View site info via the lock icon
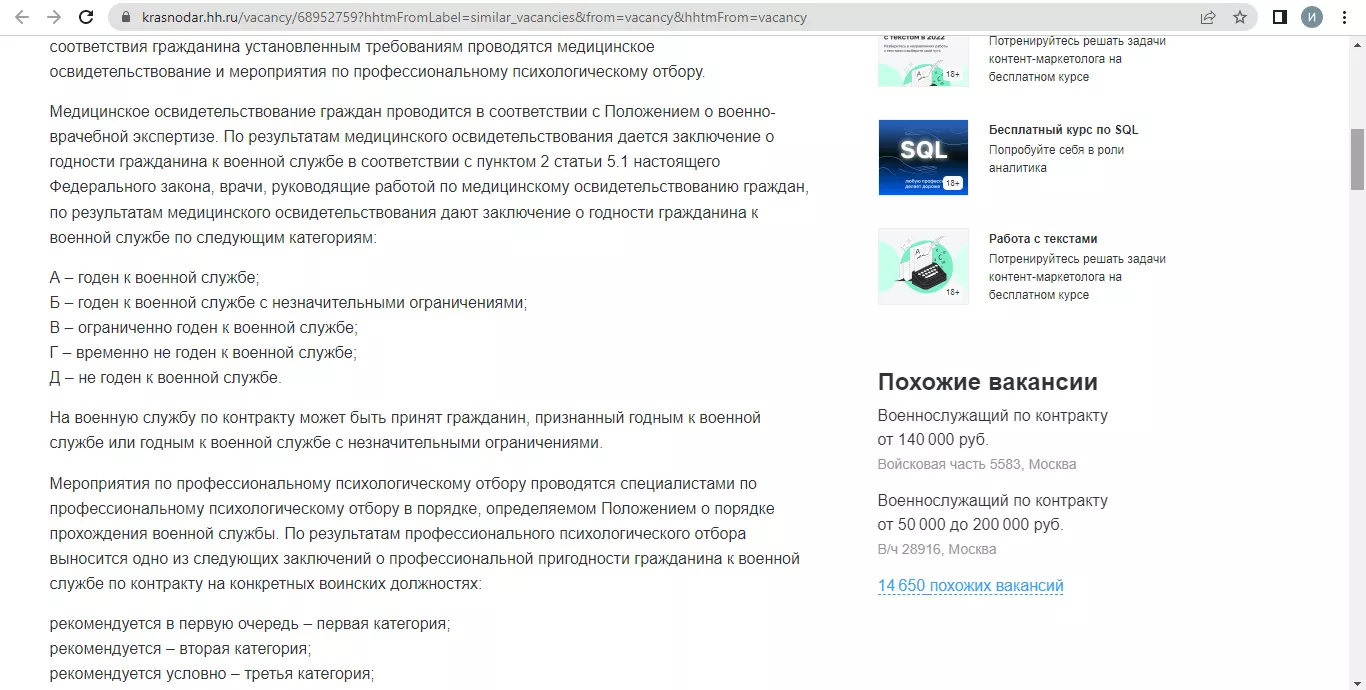 (126, 17)
